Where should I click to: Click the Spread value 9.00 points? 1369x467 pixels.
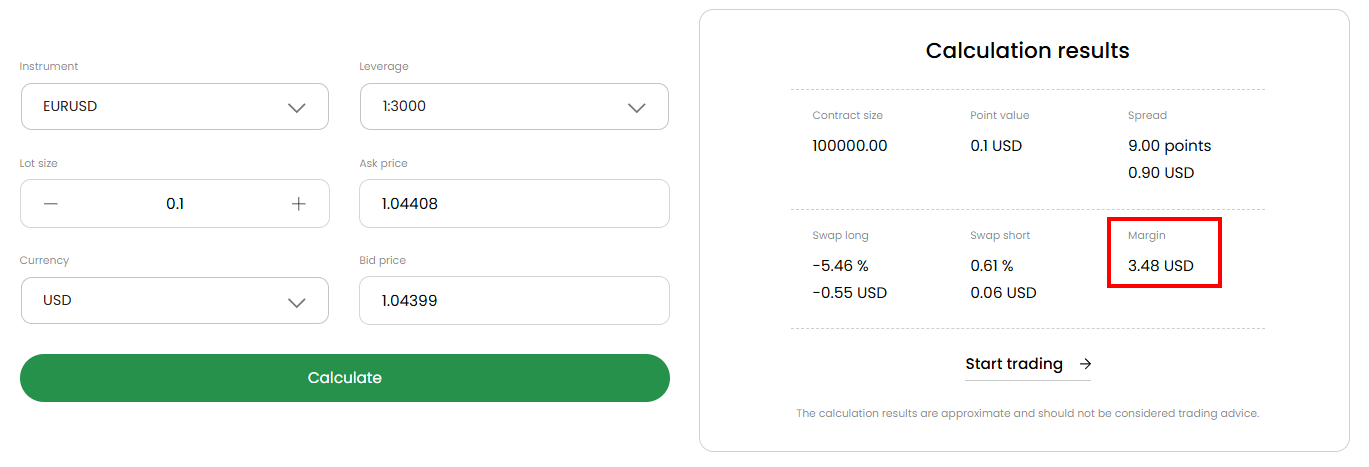click(x=1169, y=146)
